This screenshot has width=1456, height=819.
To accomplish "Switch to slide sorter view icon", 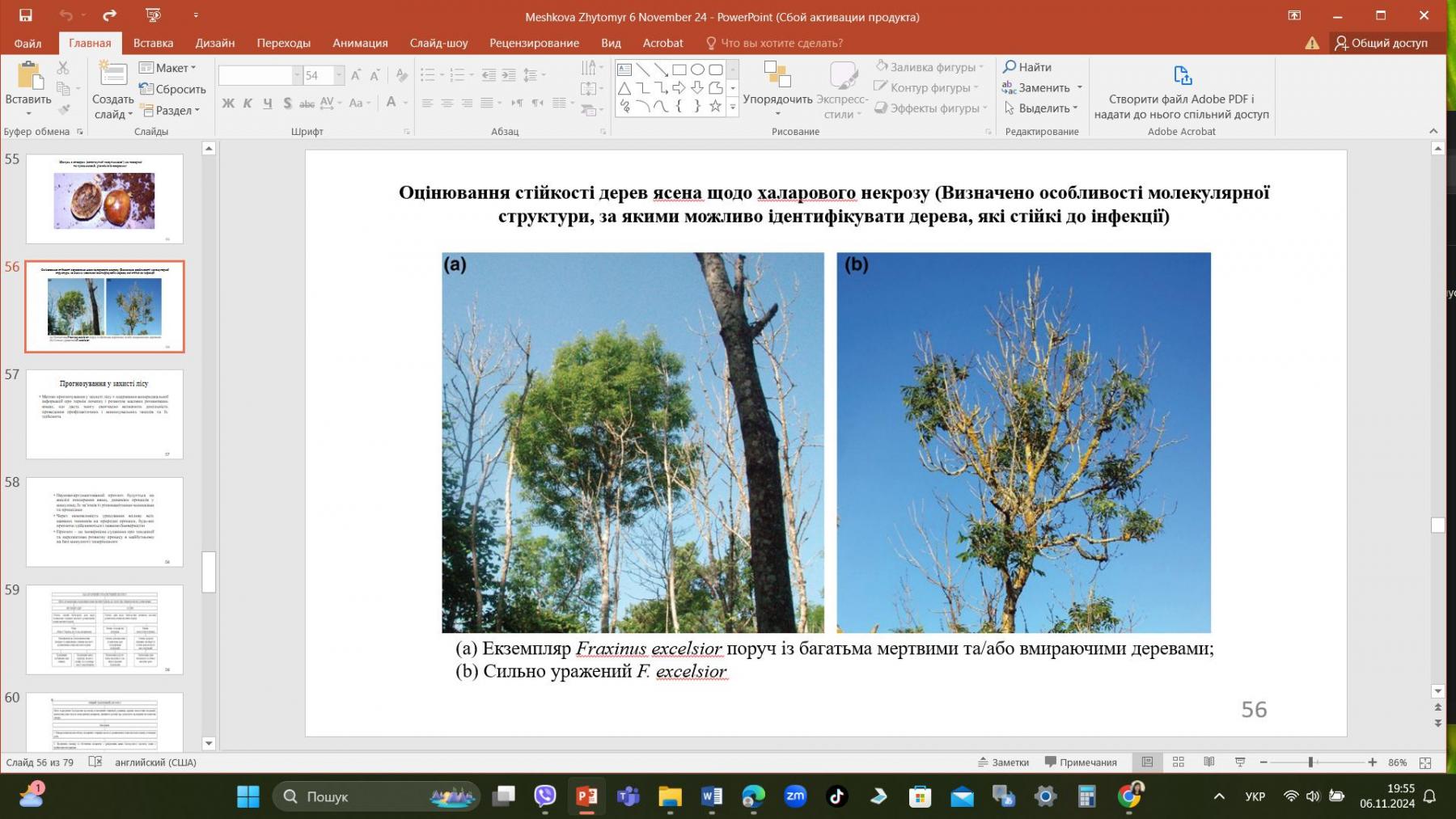I will click(1178, 762).
